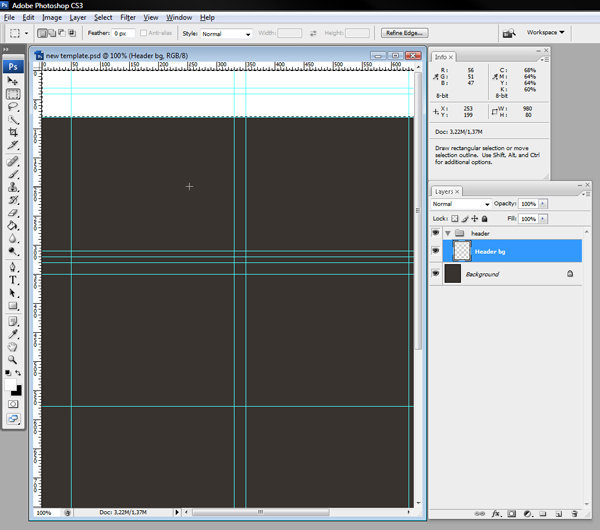This screenshot has width=600, height=530.
Task: Hide the Background layer
Action: (435, 273)
